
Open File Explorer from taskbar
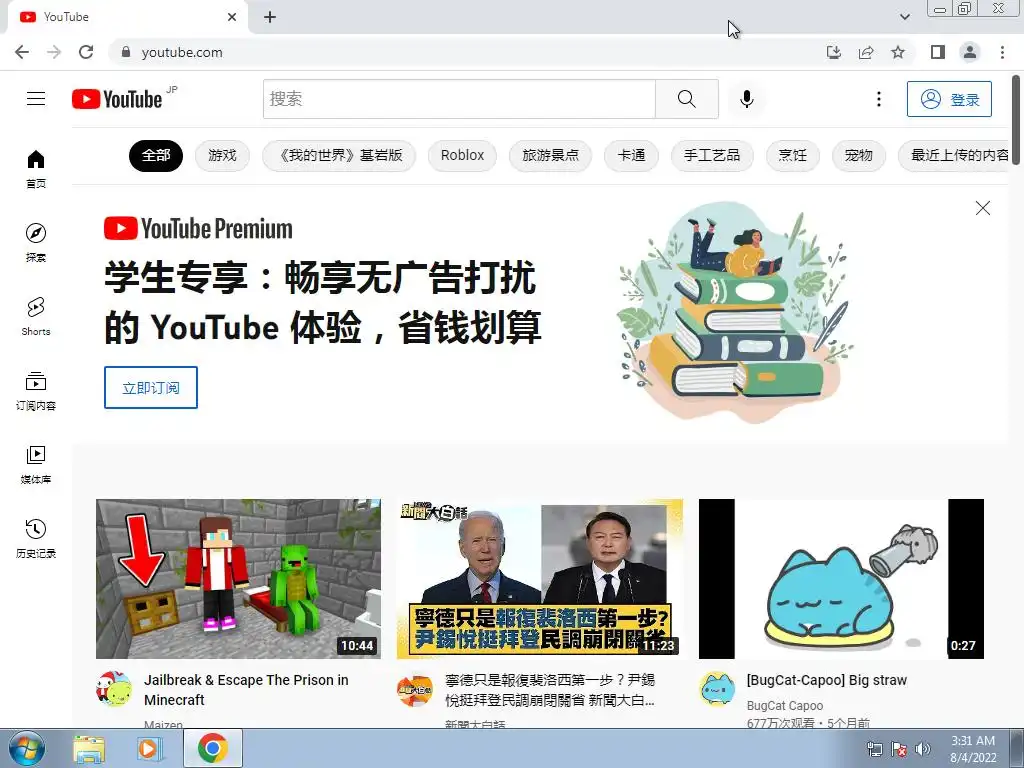pos(89,748)
